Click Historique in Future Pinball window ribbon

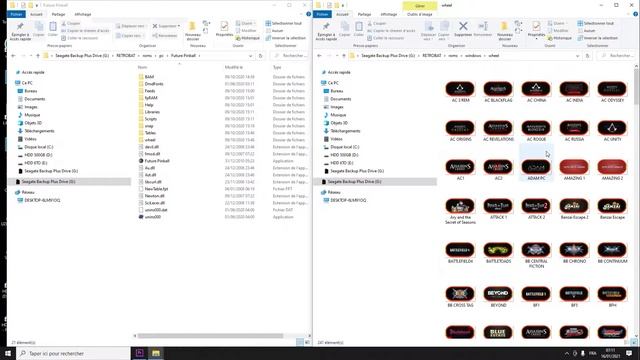pyautogui.click(x=247, y=38)
